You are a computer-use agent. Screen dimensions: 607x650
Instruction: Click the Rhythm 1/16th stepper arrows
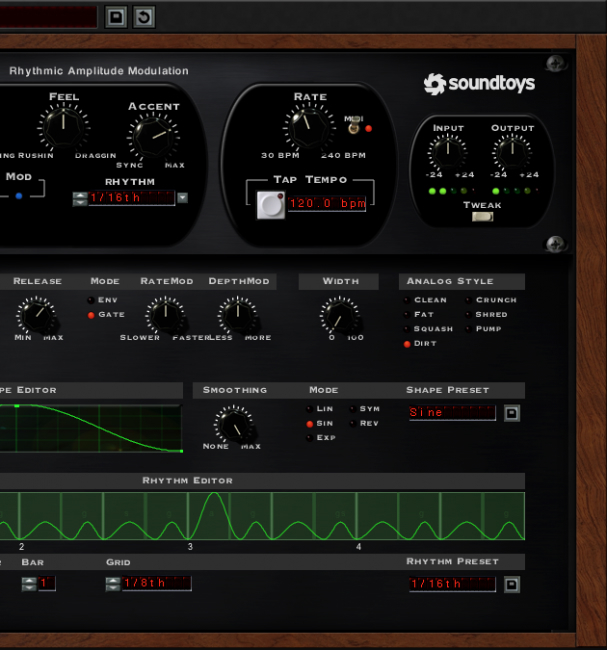point(80,199)
